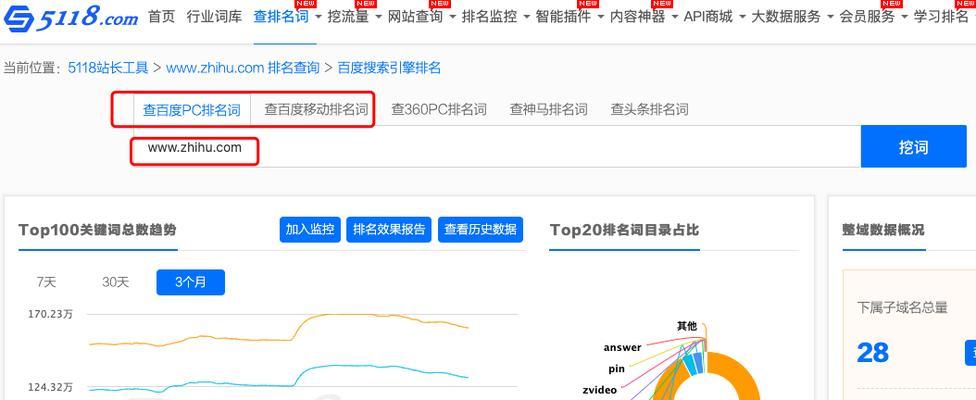Screen dimensions: 976x400
Task: Open API商城 menu
Action: [708, 17]
